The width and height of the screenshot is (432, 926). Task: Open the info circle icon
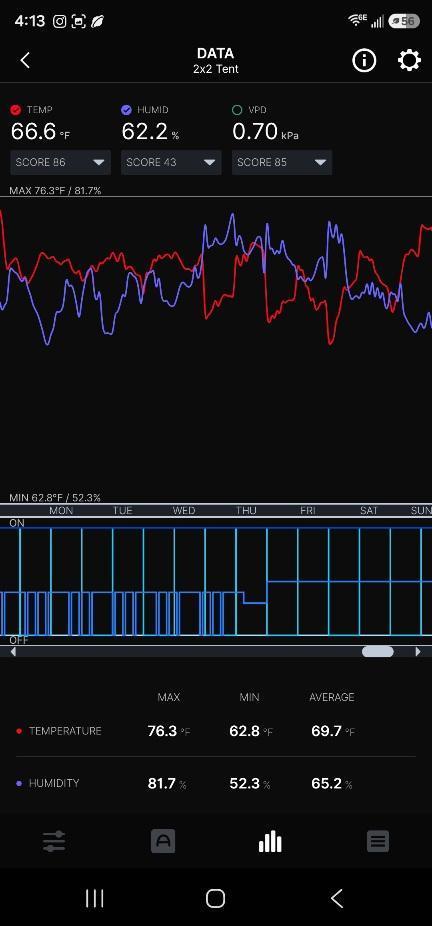pyautogui.click(x=364, y=60)
